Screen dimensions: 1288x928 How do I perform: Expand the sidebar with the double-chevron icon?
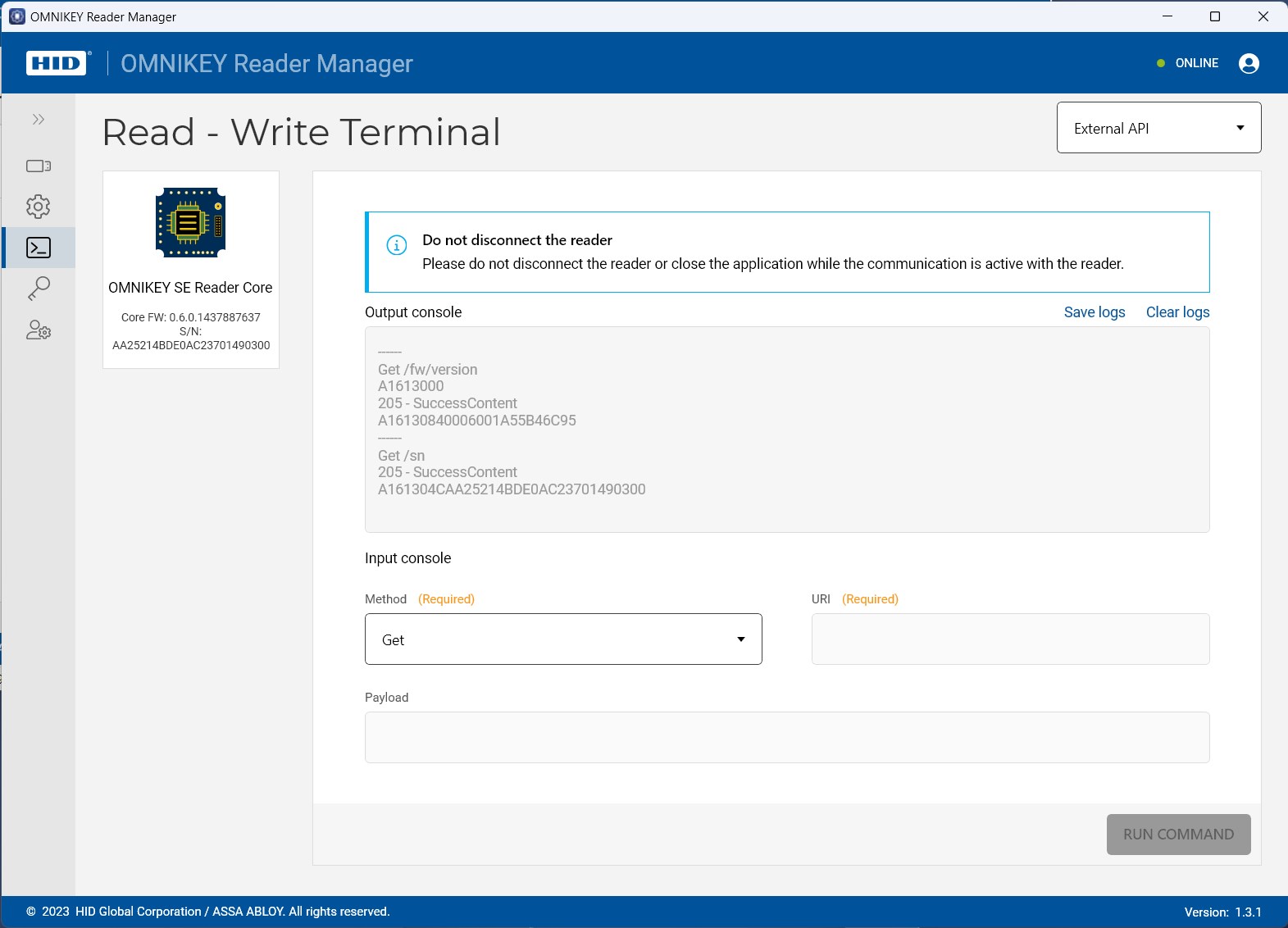pos(39,120)
